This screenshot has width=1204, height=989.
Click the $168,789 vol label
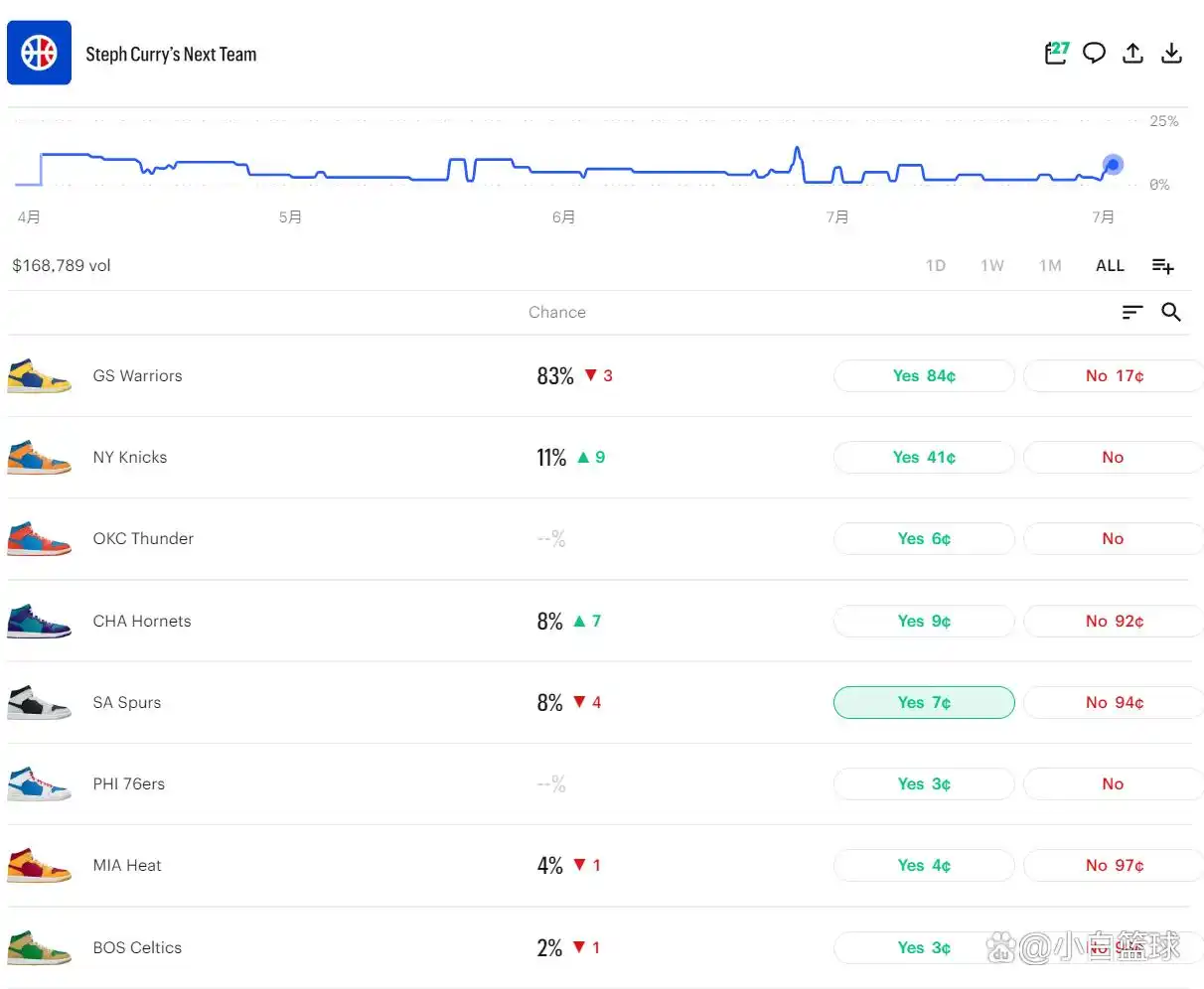[x=62, y=265]
